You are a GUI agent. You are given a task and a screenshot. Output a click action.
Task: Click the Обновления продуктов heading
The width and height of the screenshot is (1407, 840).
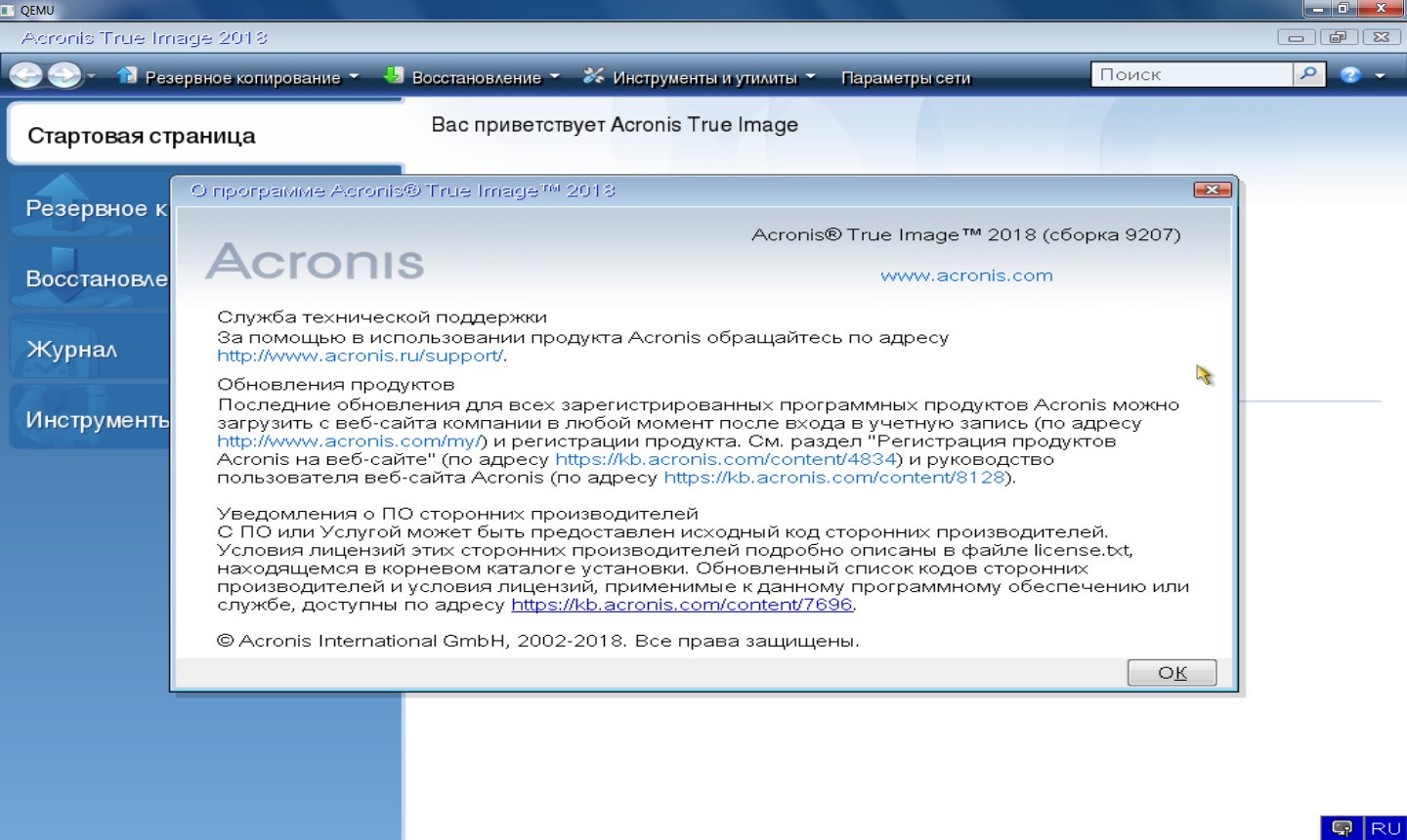(336, 384)
